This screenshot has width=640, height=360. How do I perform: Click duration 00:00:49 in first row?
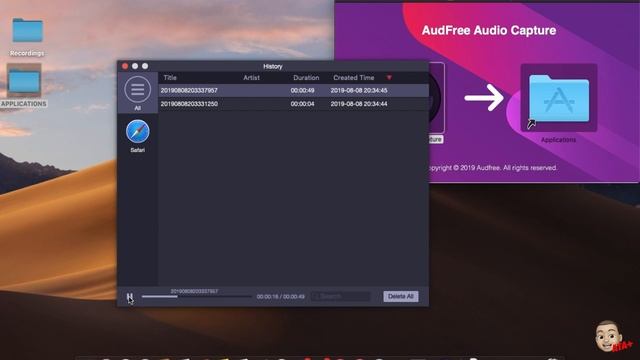(302, 90)
